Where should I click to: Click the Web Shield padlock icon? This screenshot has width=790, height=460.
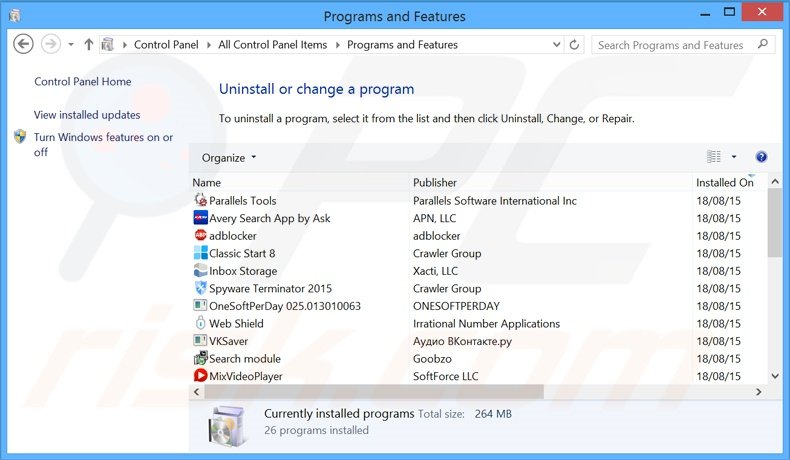pos(201,323)
